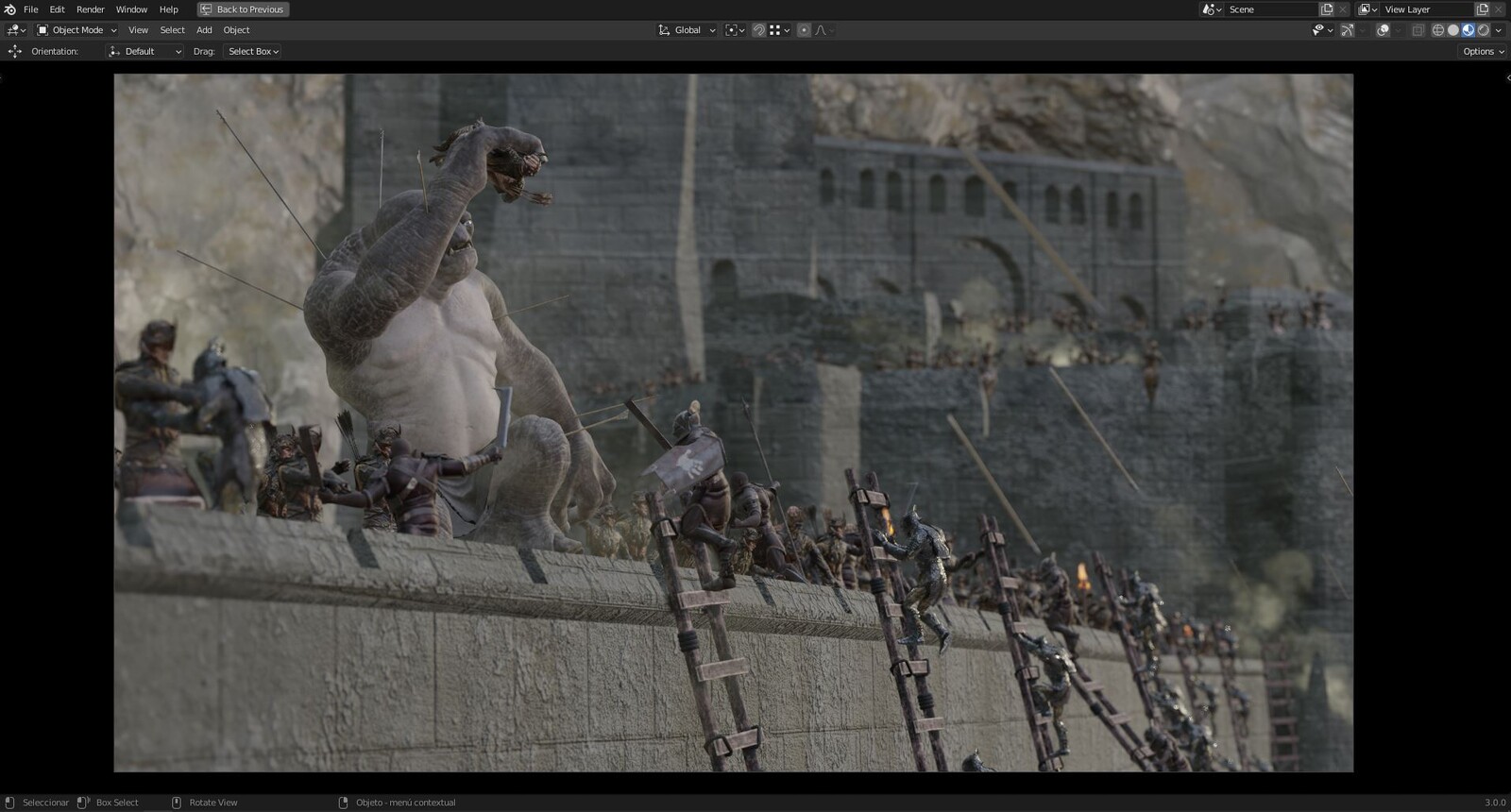Image resolution: width=1511 pixels, height=812 pixels.
Task: Open the Select Box drag dropdown
Action: (252, 52)
